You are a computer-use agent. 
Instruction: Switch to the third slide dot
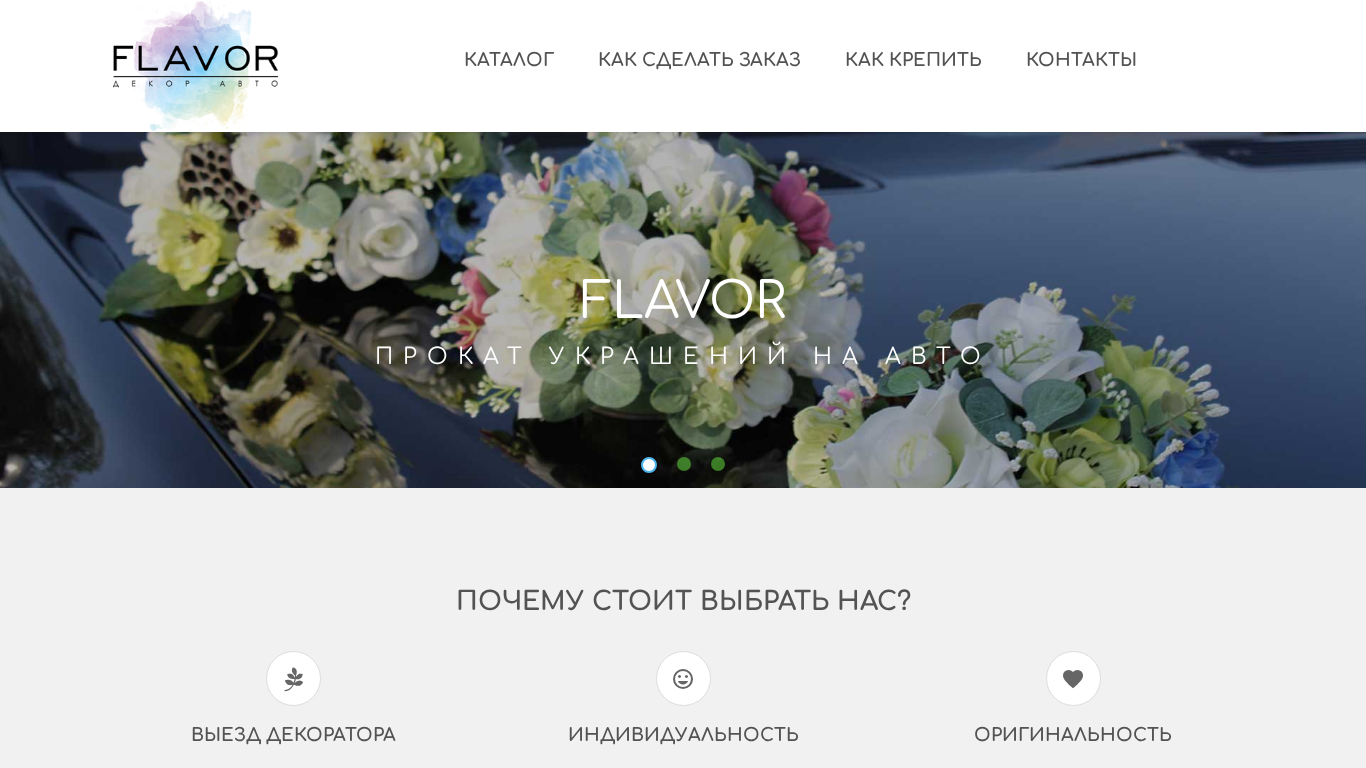point(718,464)
